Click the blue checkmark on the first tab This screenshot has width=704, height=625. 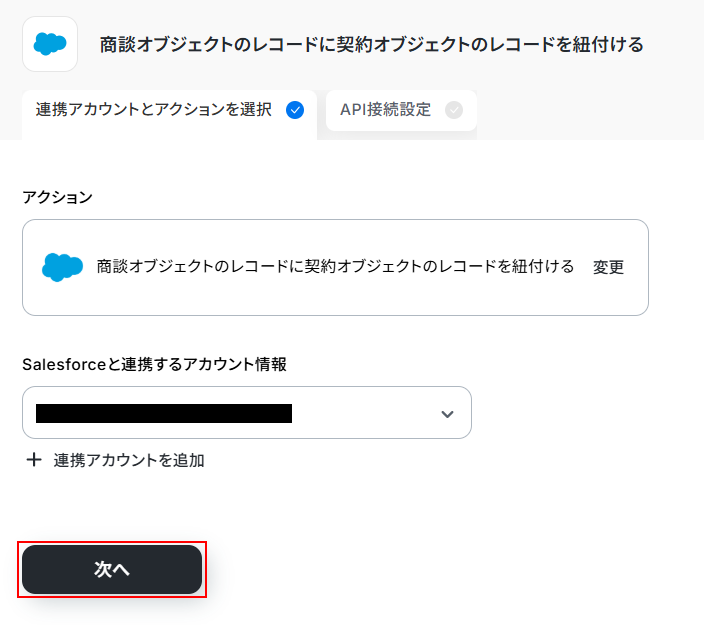point(295,110)
